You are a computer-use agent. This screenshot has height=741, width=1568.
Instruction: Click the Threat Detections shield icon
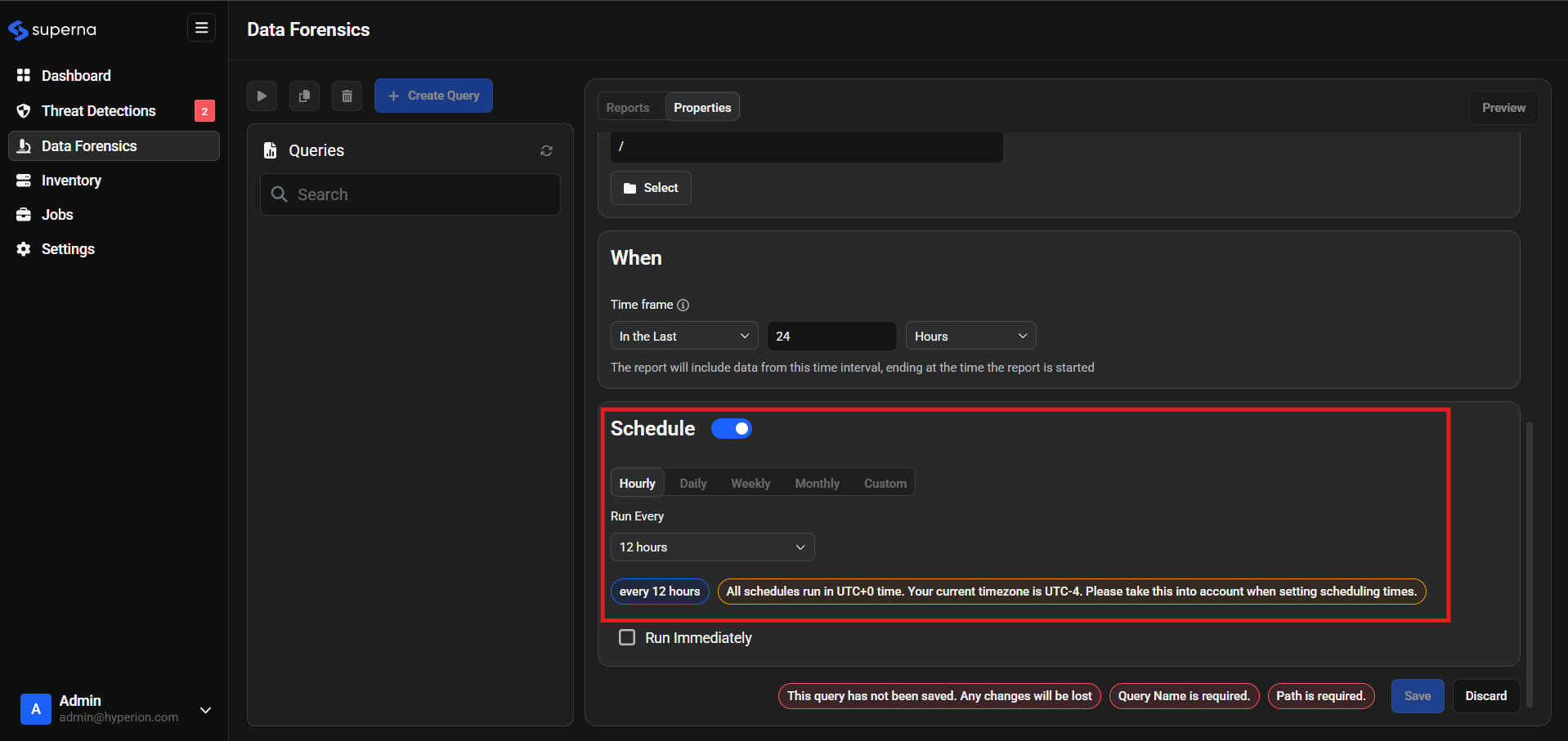[x=24, y=110]
